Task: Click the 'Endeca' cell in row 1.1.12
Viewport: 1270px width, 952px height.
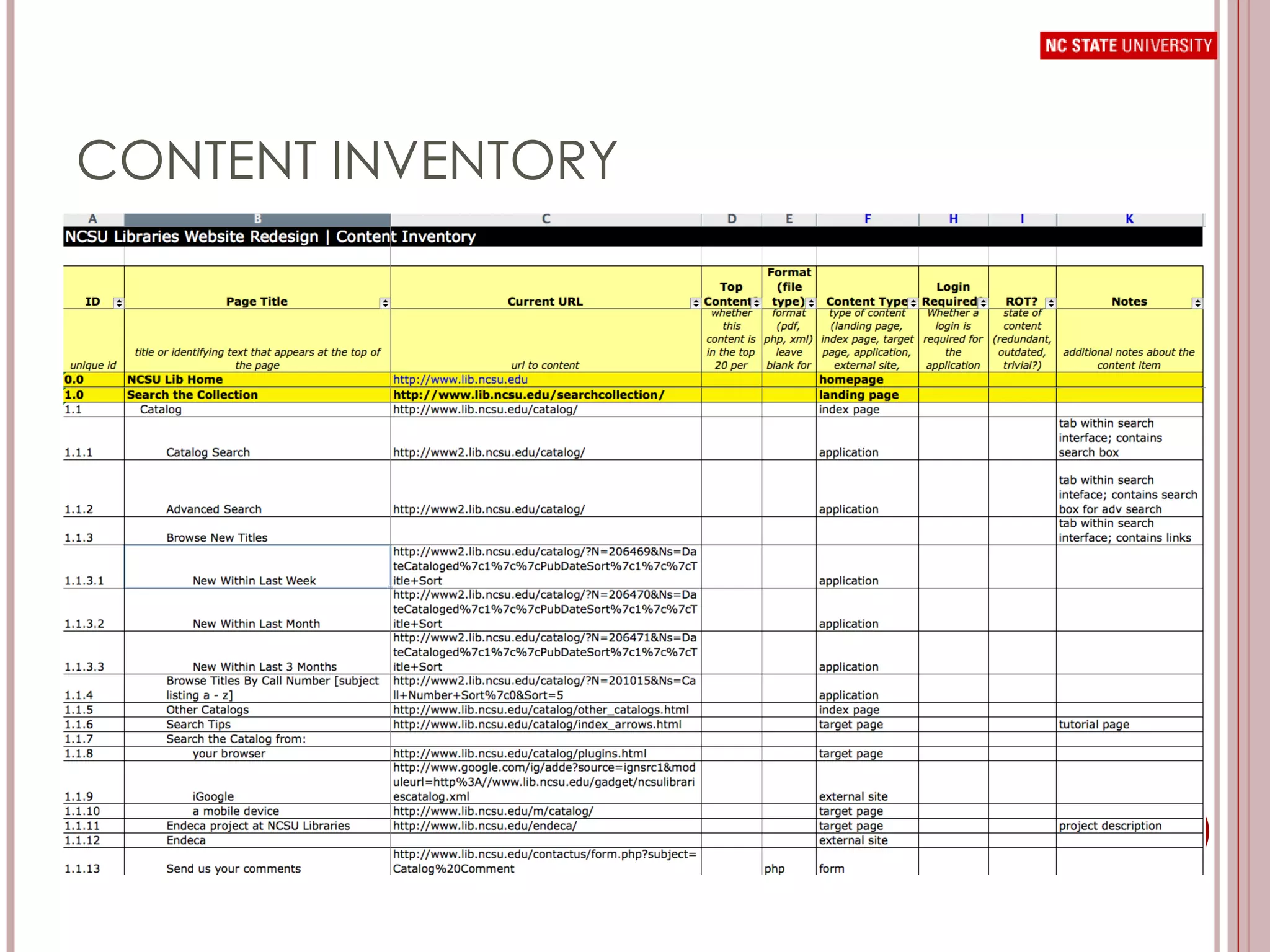Action: 257,840
